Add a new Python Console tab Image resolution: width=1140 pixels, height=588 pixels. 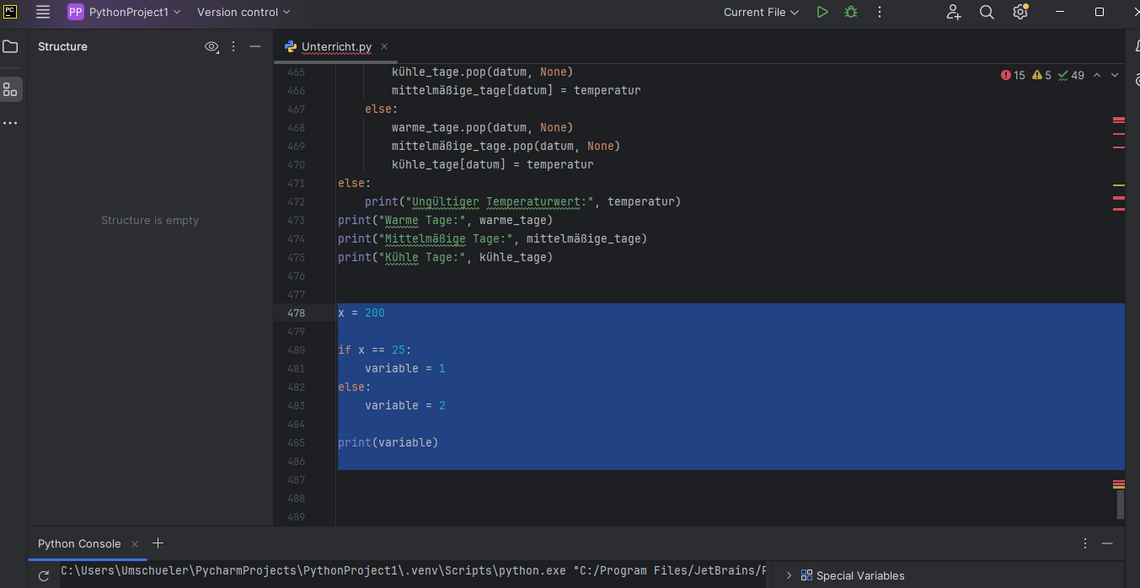[x=158, y=543]
